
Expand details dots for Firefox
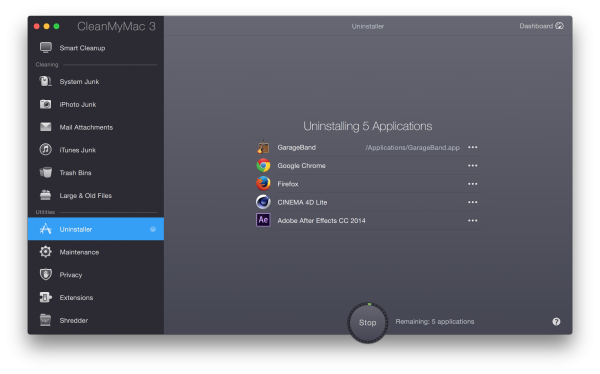[x=473, y=184]
